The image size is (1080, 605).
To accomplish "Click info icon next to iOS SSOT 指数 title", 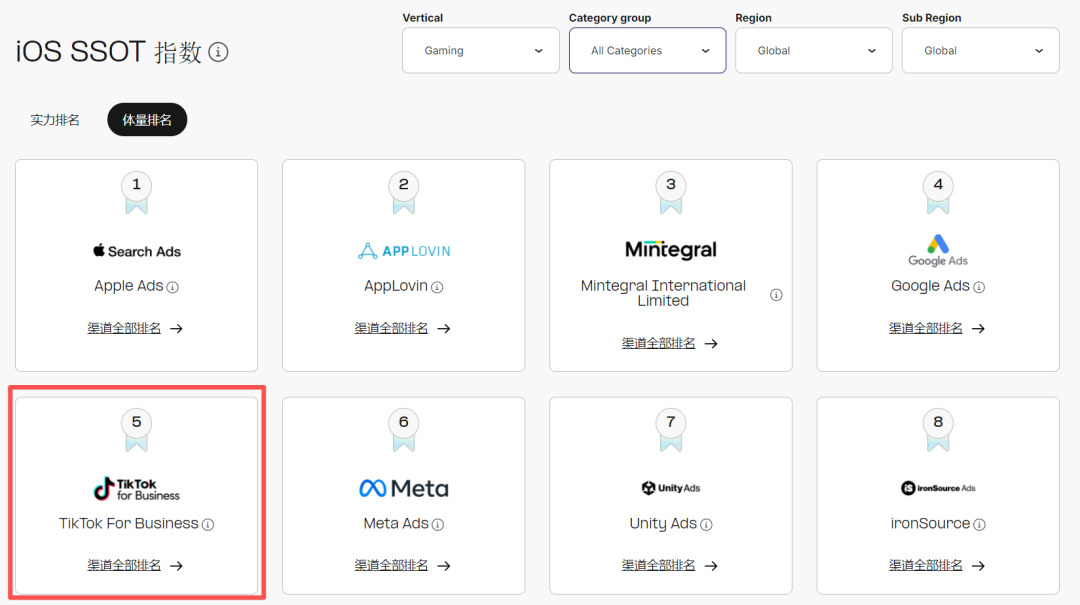I will (218, 52).
